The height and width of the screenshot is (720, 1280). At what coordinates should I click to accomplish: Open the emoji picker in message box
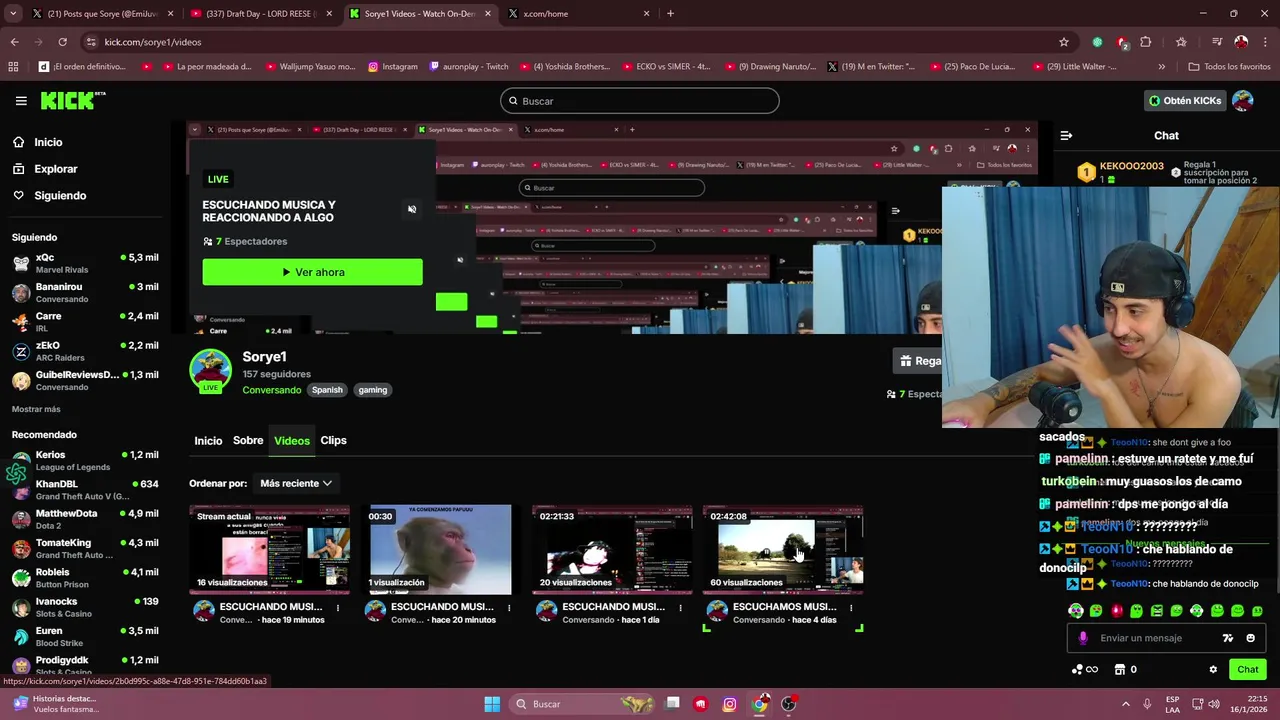[1250, 638]
